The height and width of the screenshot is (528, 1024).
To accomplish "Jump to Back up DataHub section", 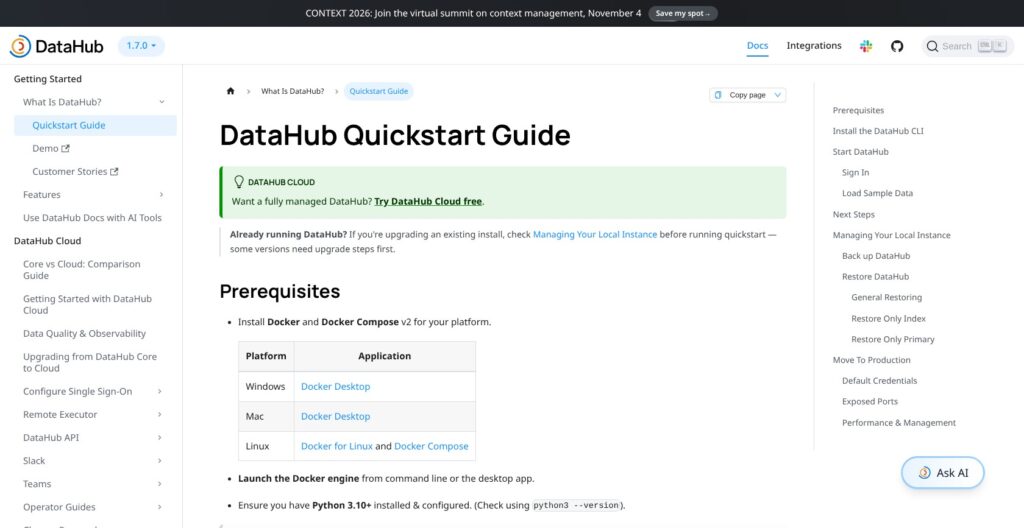I will click(876, 256).
